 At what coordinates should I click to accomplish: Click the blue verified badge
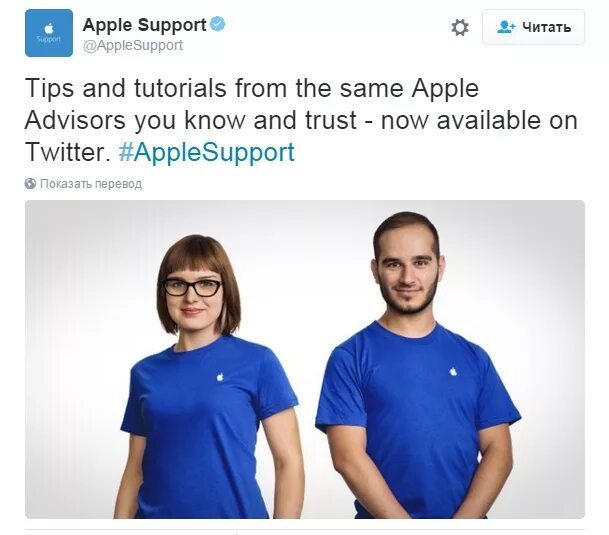(218, 24)
